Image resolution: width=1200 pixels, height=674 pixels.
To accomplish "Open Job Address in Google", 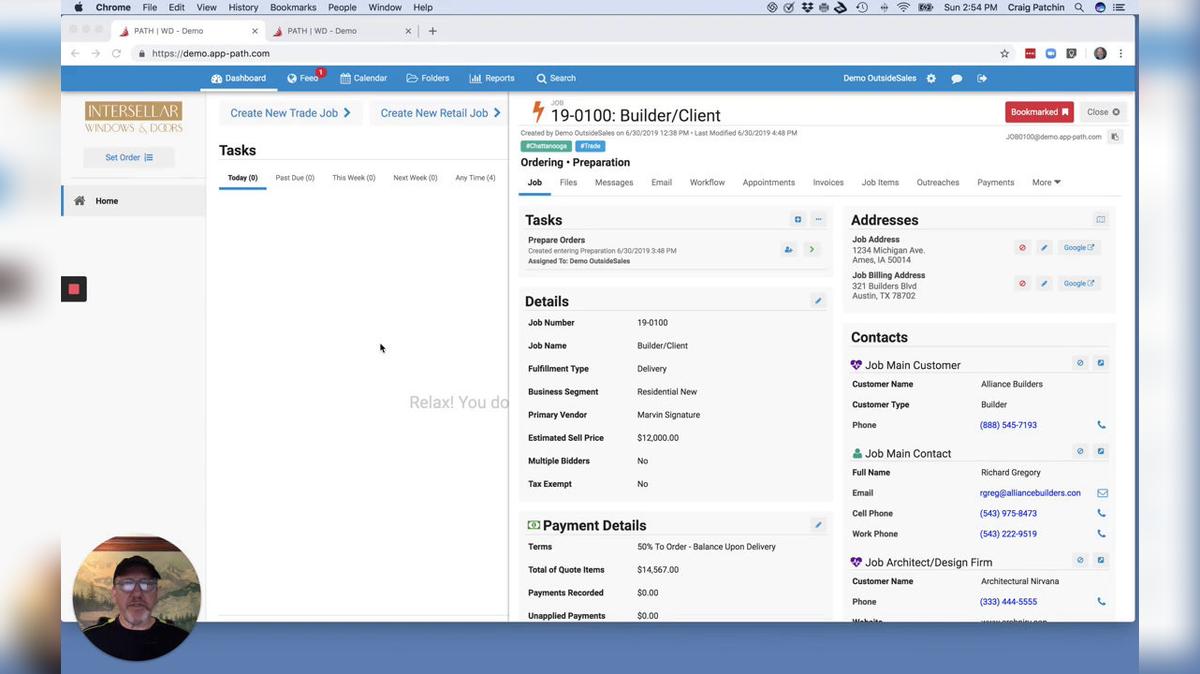I will pos(1079,248).
